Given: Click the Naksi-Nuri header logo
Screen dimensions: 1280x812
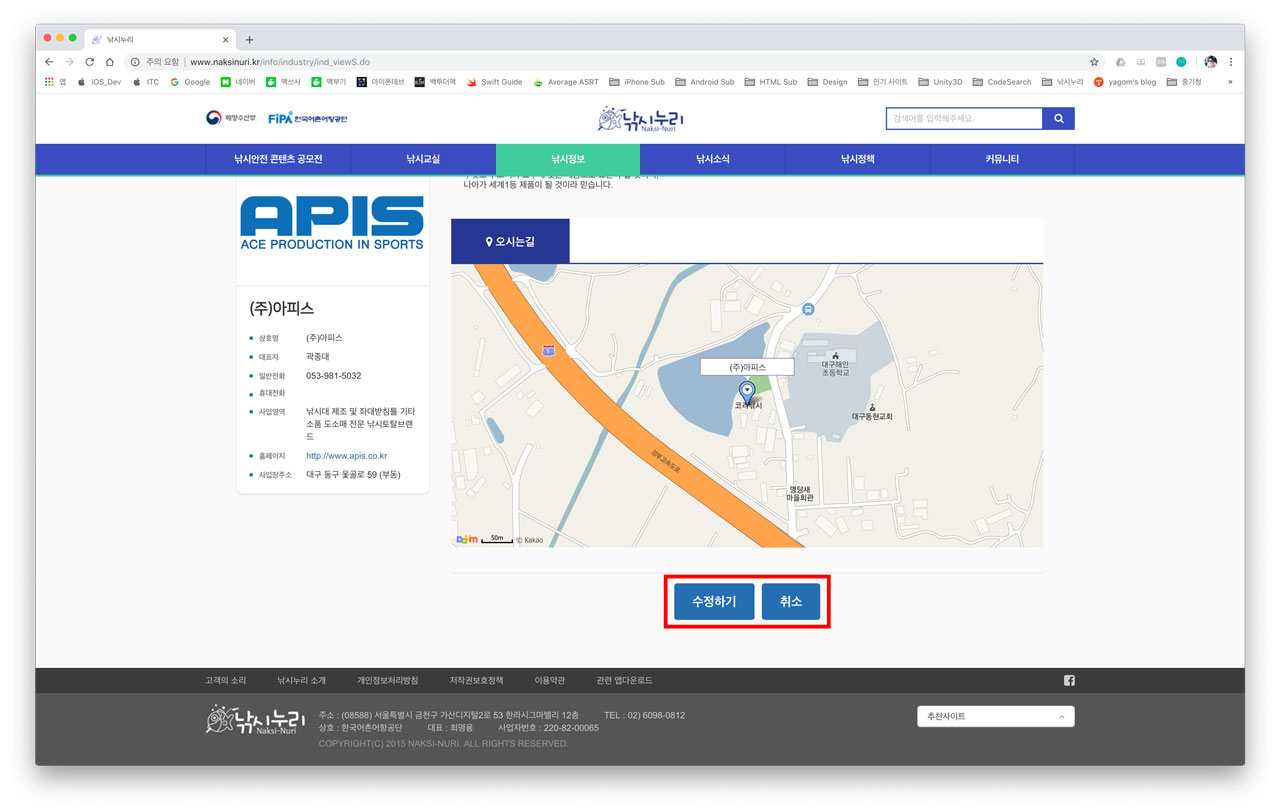Looking at the screenshot, I should point(641,119).
